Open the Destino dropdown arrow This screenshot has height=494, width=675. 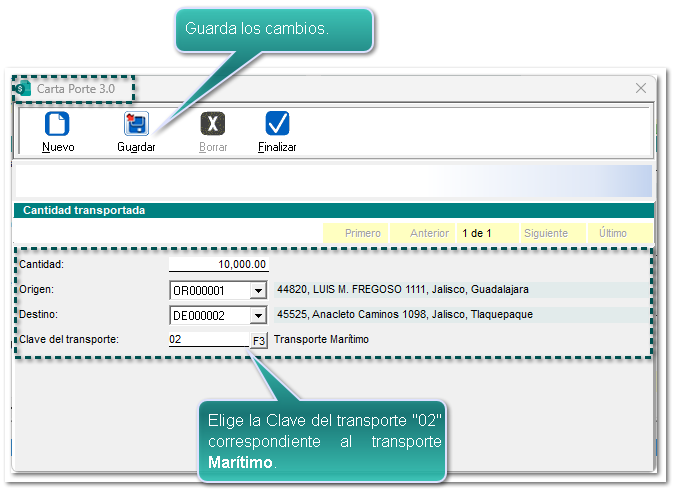click(x=258, y=316)
